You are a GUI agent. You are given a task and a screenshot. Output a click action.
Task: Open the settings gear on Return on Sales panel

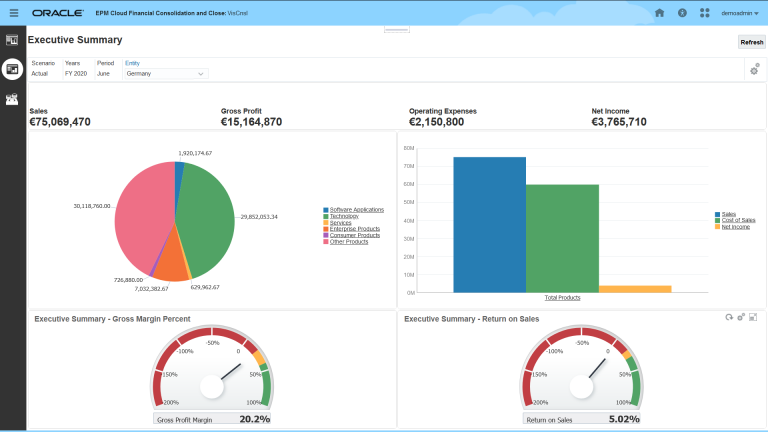tap(741, 317)
